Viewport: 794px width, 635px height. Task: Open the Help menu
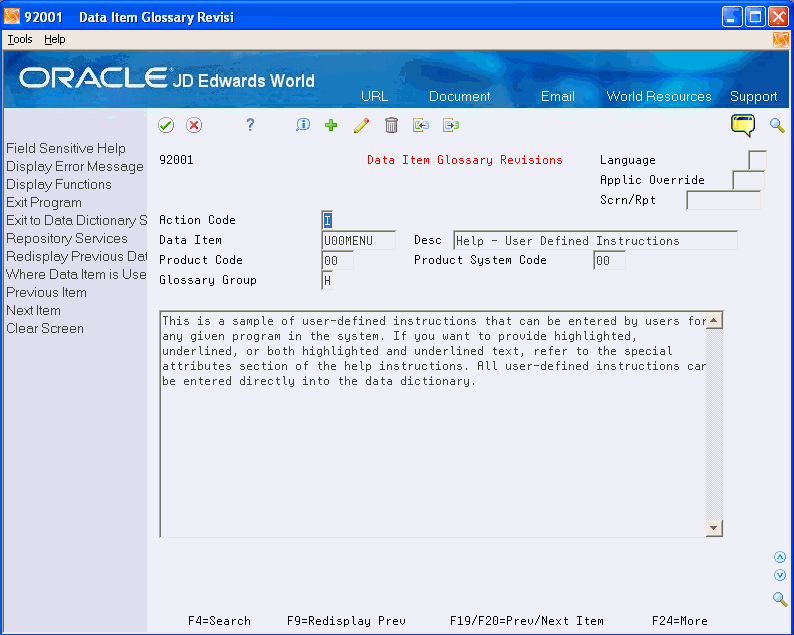[55, 39]
